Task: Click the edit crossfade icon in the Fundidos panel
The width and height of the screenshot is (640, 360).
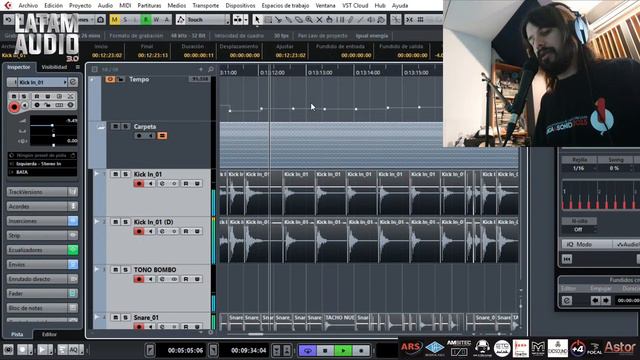Action: coord(567,300)
